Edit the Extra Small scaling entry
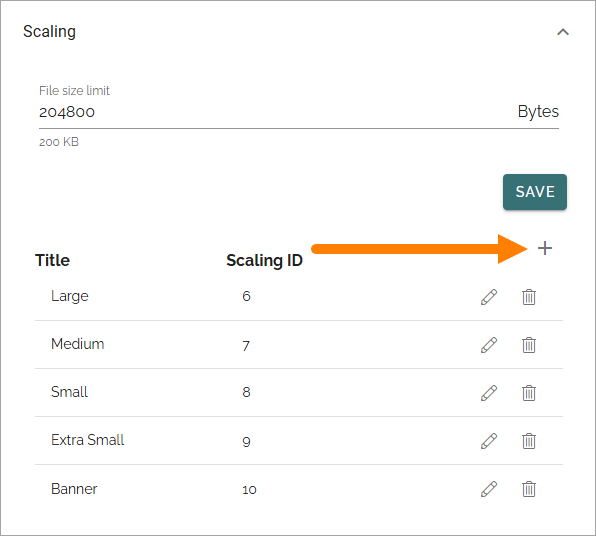This screenshot has height=536, width=596. 489,441
